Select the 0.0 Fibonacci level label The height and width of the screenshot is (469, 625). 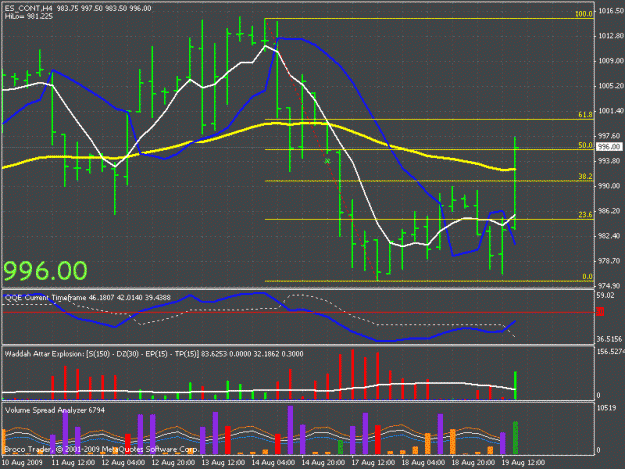pyautogui.click(x=587, y=277)
